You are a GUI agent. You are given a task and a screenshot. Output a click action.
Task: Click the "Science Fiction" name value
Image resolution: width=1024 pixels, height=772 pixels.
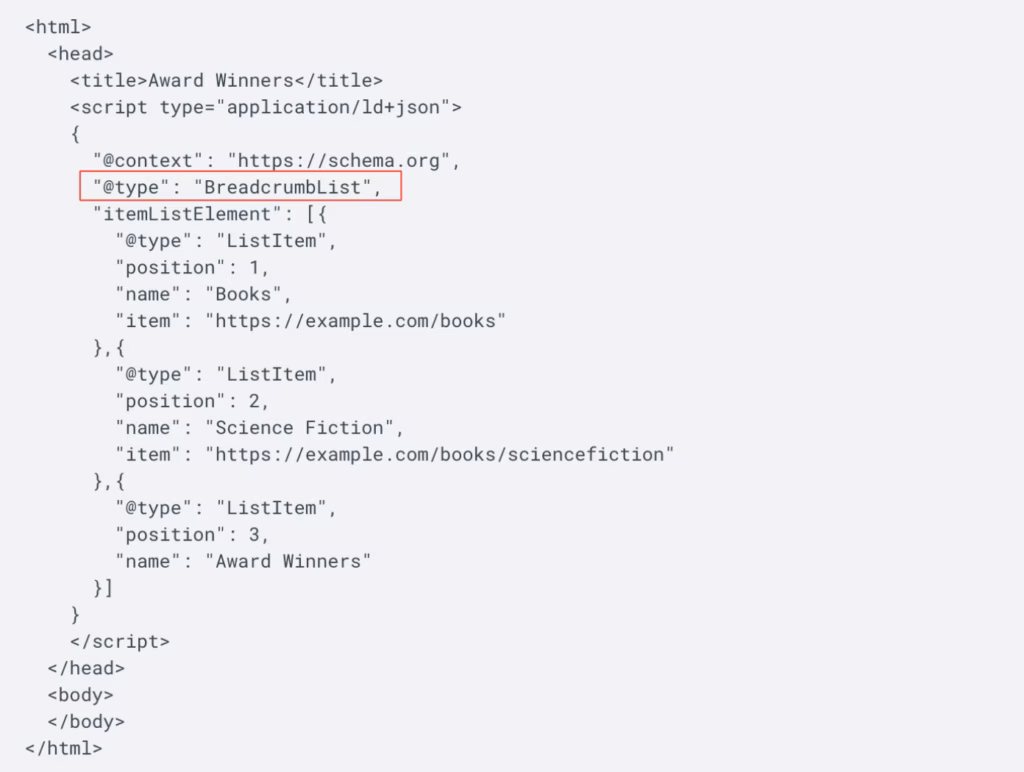point(304,428)
